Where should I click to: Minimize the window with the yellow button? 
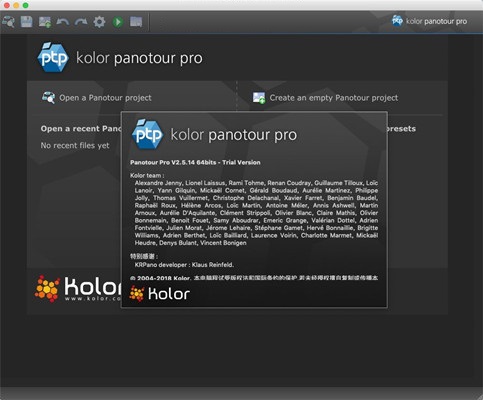[x=16, y=5]
